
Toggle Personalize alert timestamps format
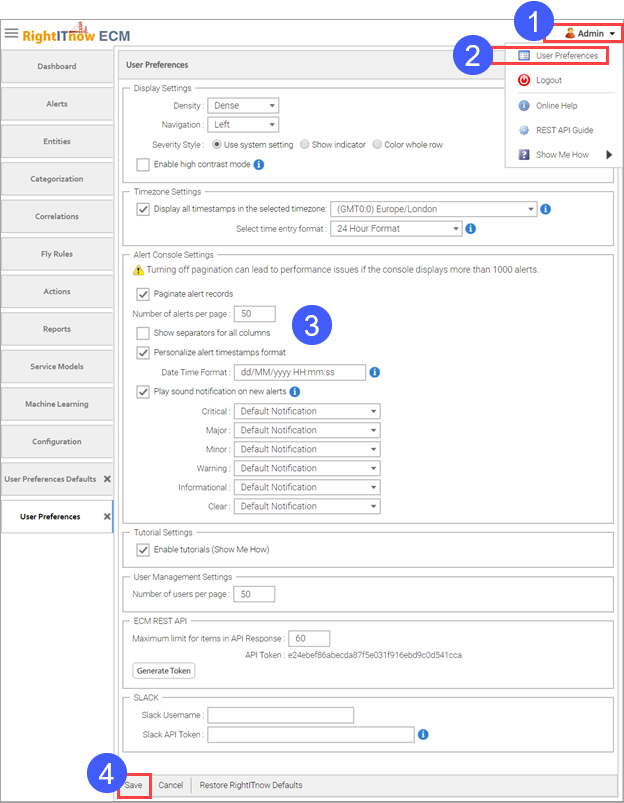tap(142, 352)
